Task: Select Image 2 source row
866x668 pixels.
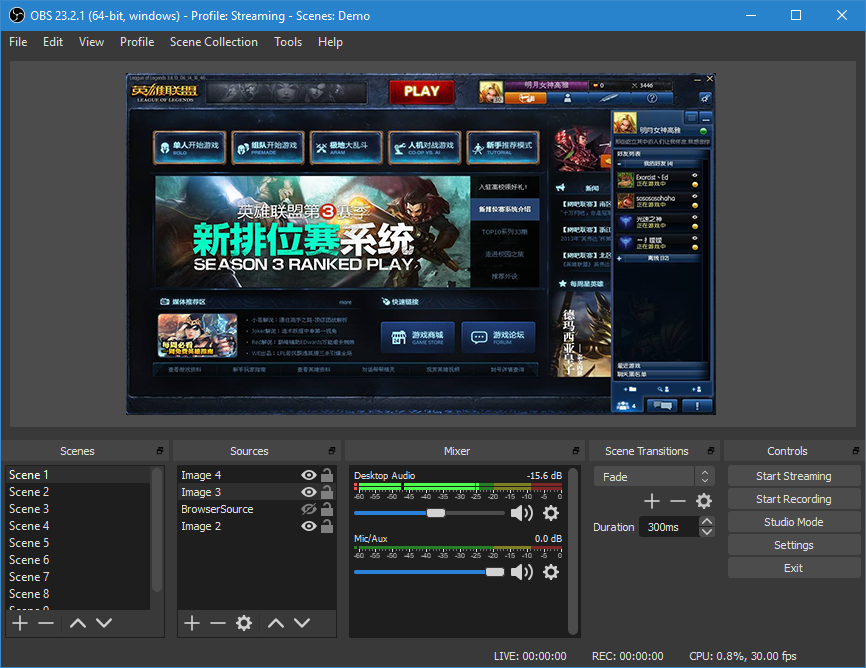Action: (x=257, y=527)
